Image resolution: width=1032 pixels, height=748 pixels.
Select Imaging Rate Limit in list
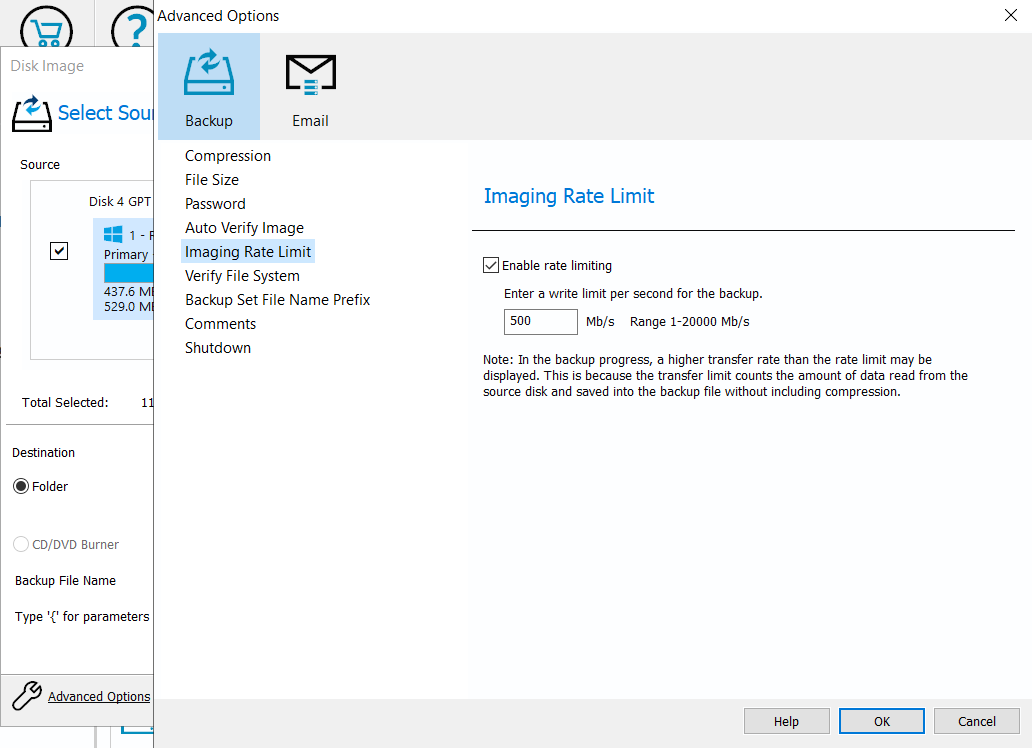(x=248, y=252)
